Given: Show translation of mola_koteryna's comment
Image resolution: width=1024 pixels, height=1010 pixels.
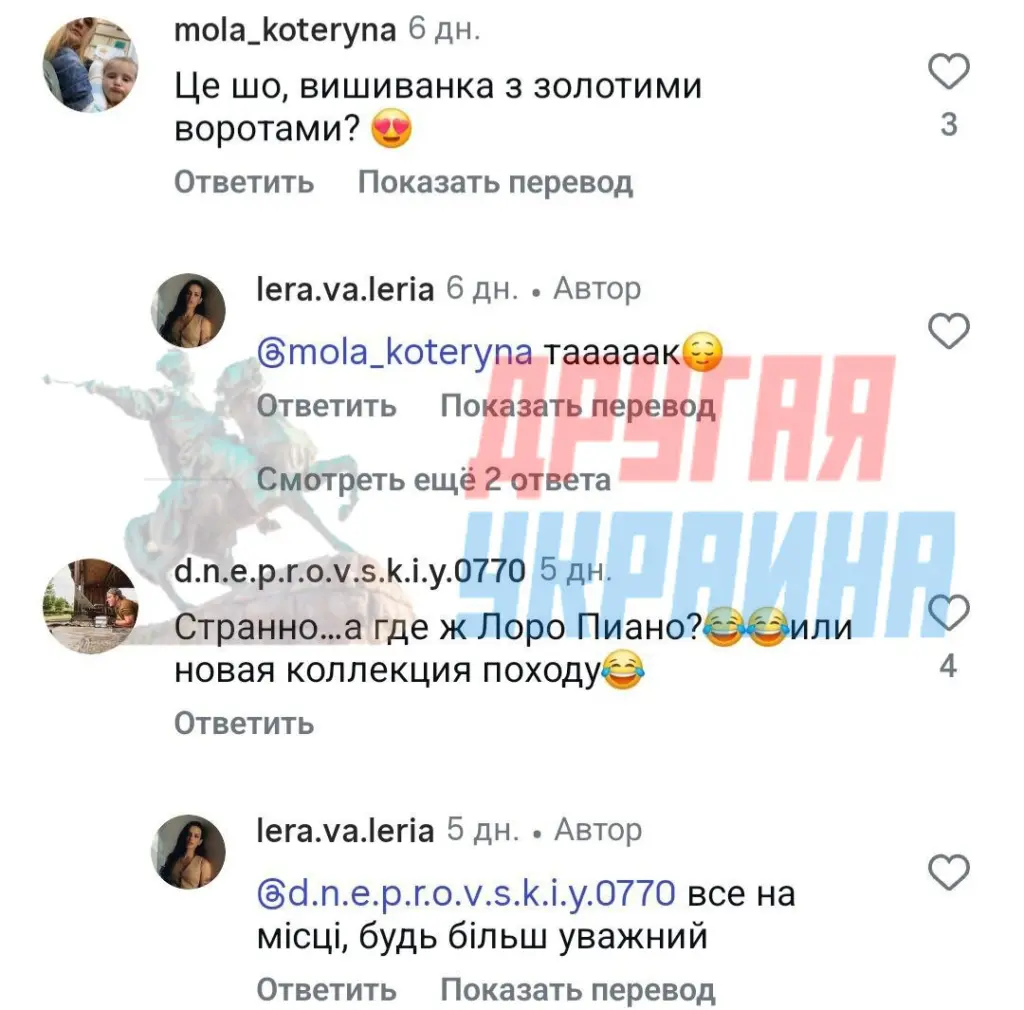Looking at the screenshot, I should click(495, 182).
